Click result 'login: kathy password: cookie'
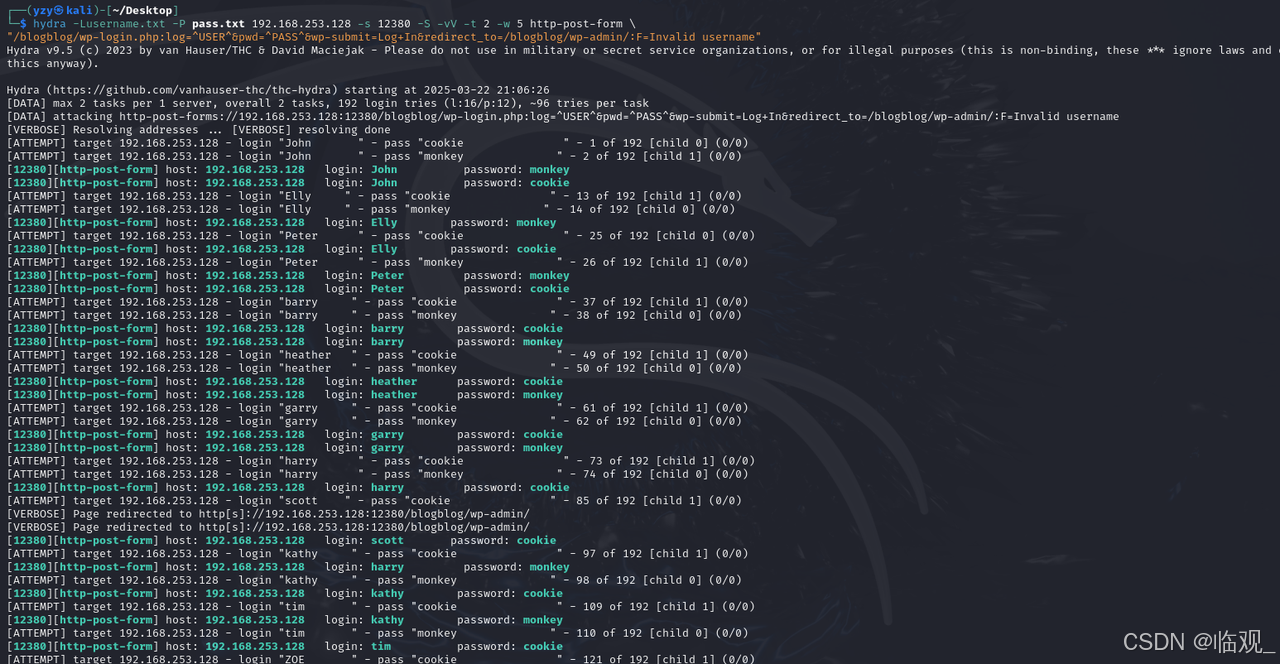1280x664 pixels. click(285, 593)
